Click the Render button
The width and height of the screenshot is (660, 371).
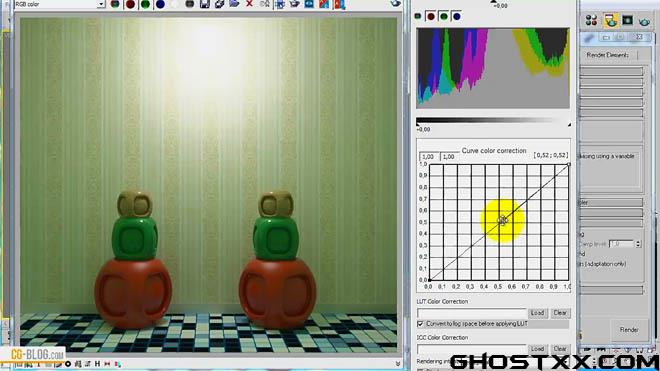click(629, 330)
